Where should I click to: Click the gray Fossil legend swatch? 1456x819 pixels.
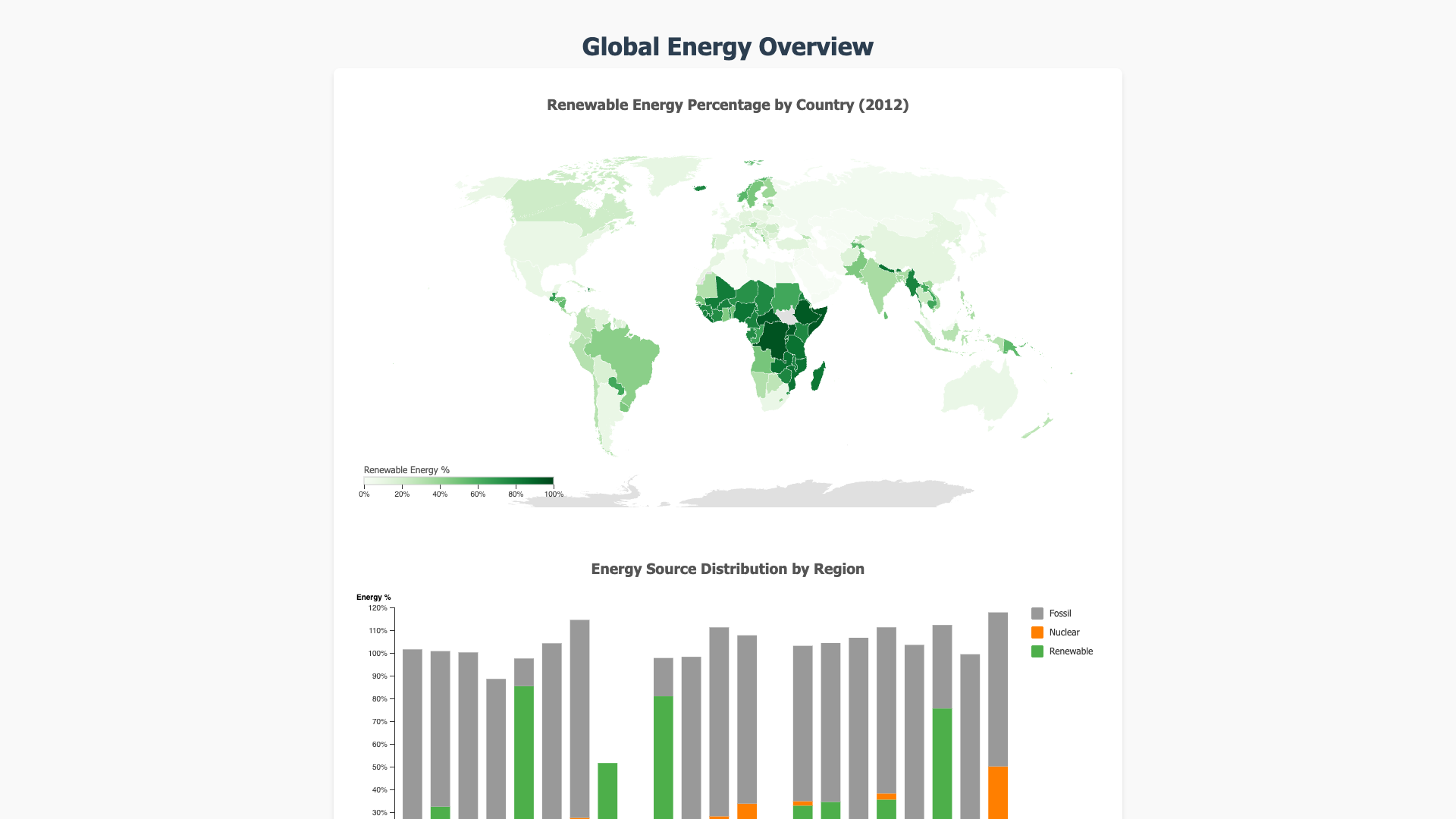tap(1037, 613)
